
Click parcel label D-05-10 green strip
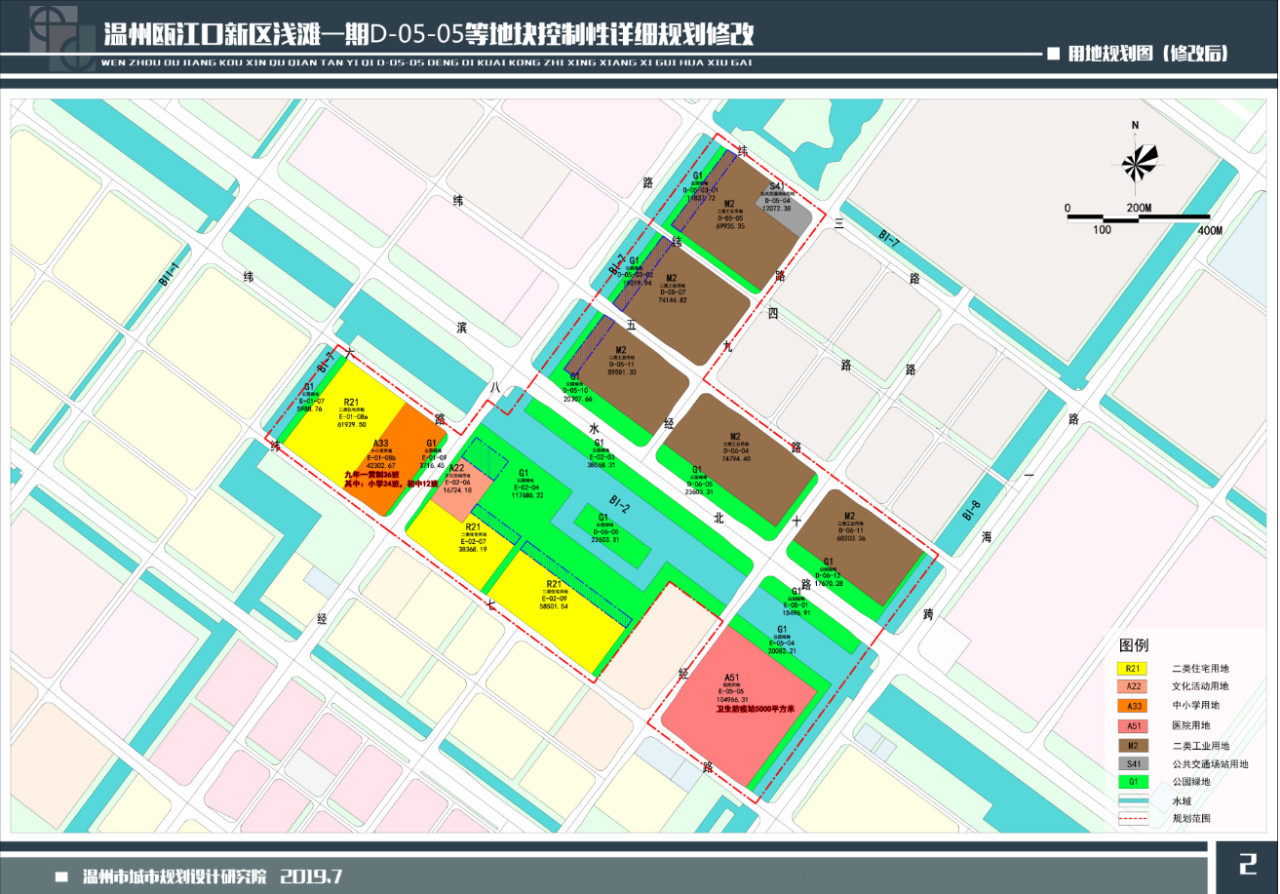point(575,388)
